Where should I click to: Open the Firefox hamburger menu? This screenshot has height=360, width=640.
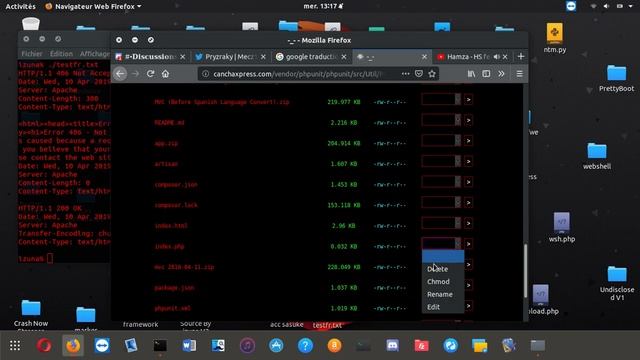point(519,74)
